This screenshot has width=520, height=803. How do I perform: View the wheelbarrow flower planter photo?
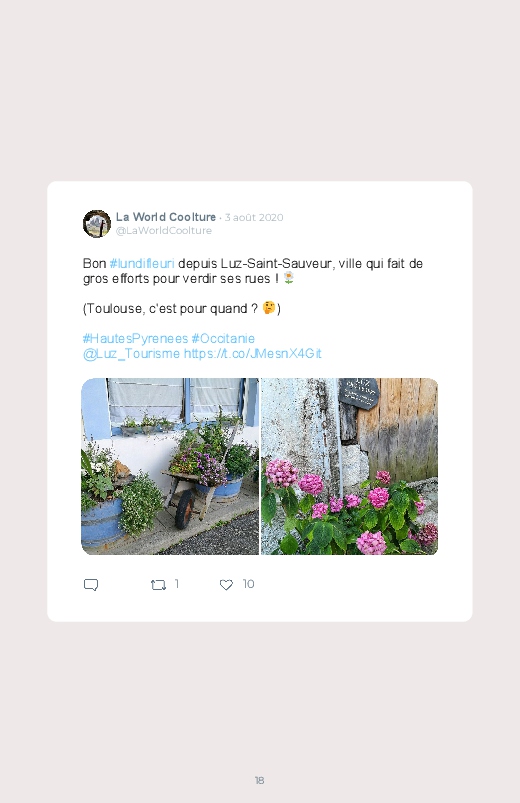tap(170, 467)
